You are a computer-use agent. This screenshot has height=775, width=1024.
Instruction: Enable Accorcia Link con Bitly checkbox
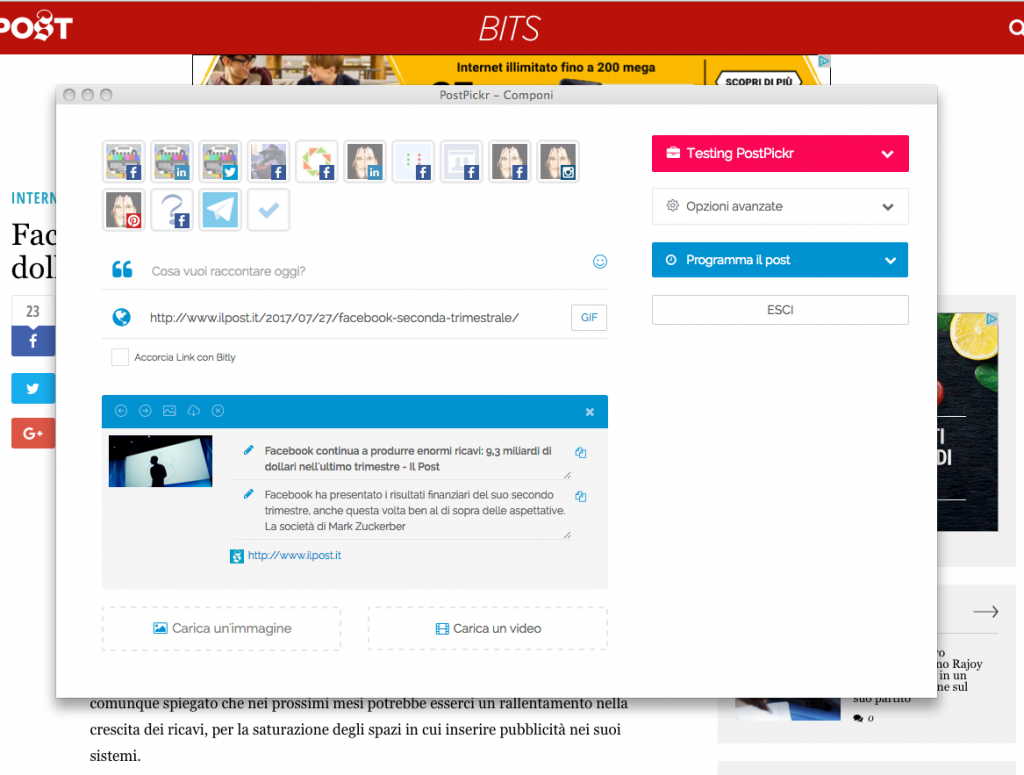[x=120, y=357]
